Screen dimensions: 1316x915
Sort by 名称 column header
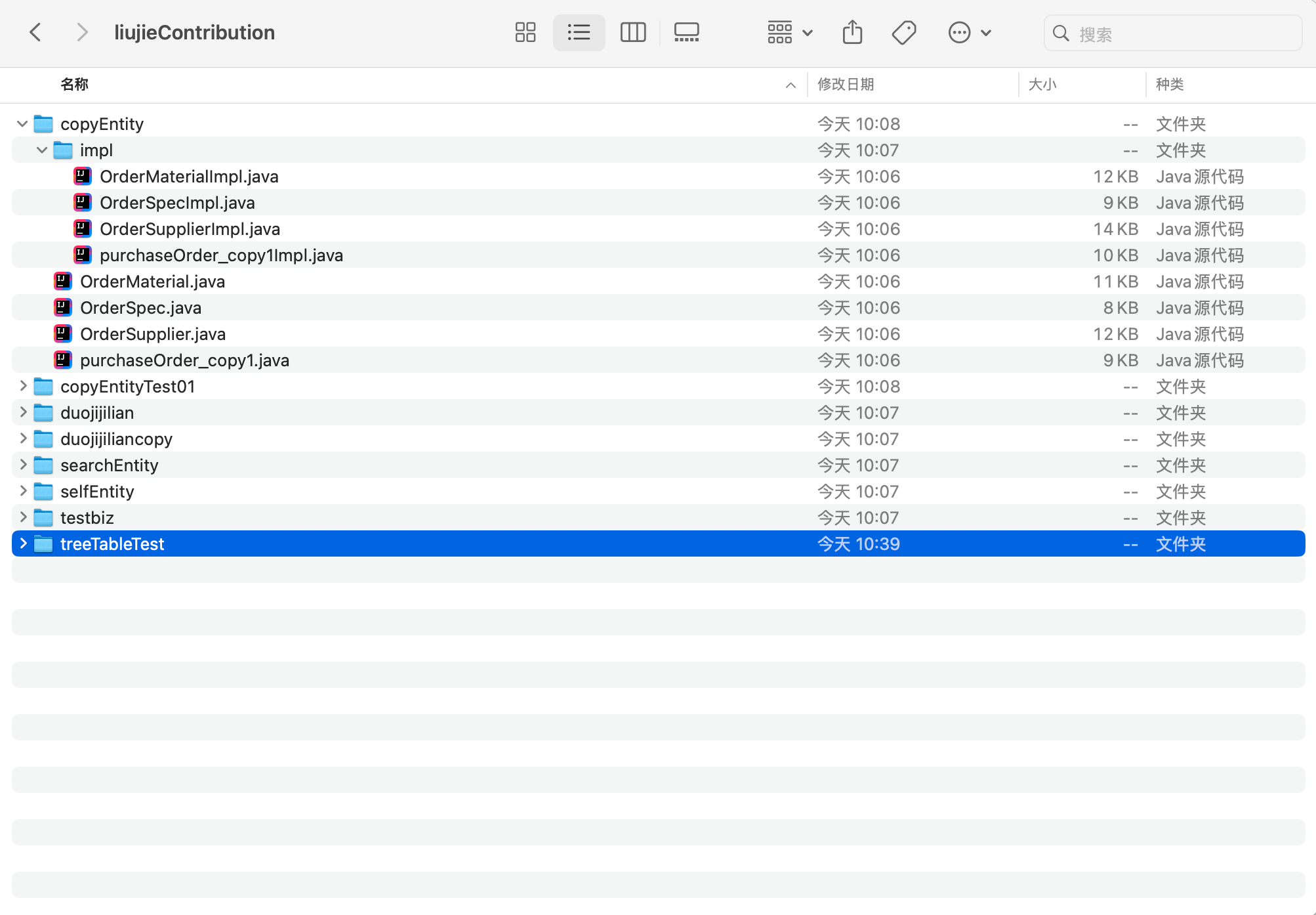pos(74,85)
